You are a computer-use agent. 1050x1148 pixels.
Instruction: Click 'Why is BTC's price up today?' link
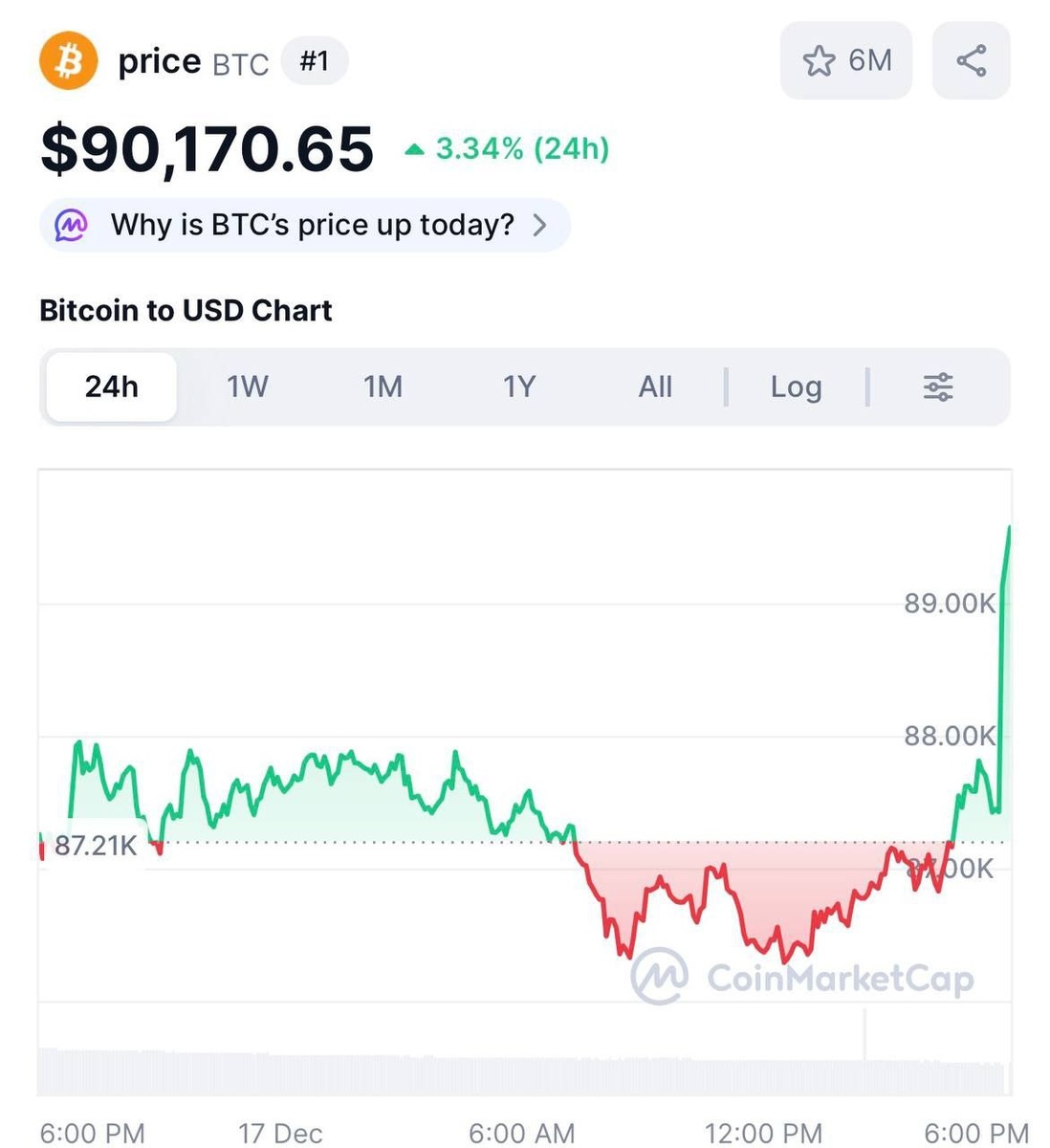[x=312, y=225]
